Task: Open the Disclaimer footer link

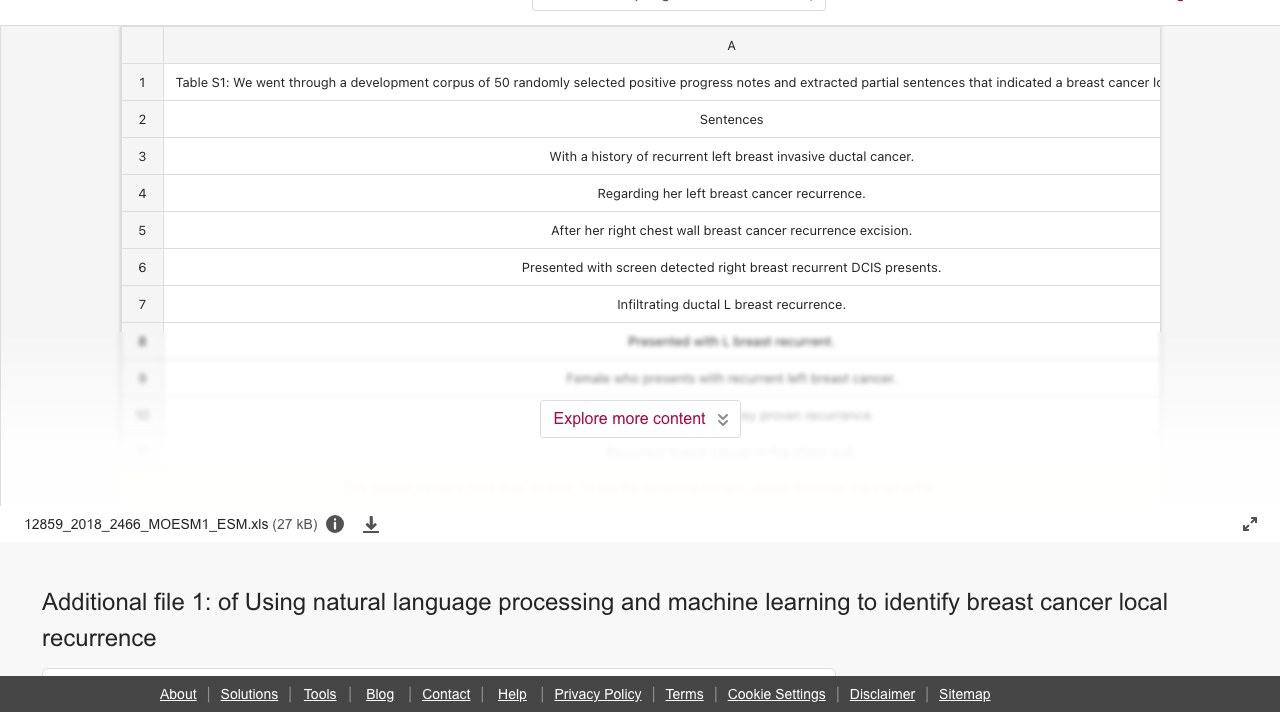Action: (882, 694)
